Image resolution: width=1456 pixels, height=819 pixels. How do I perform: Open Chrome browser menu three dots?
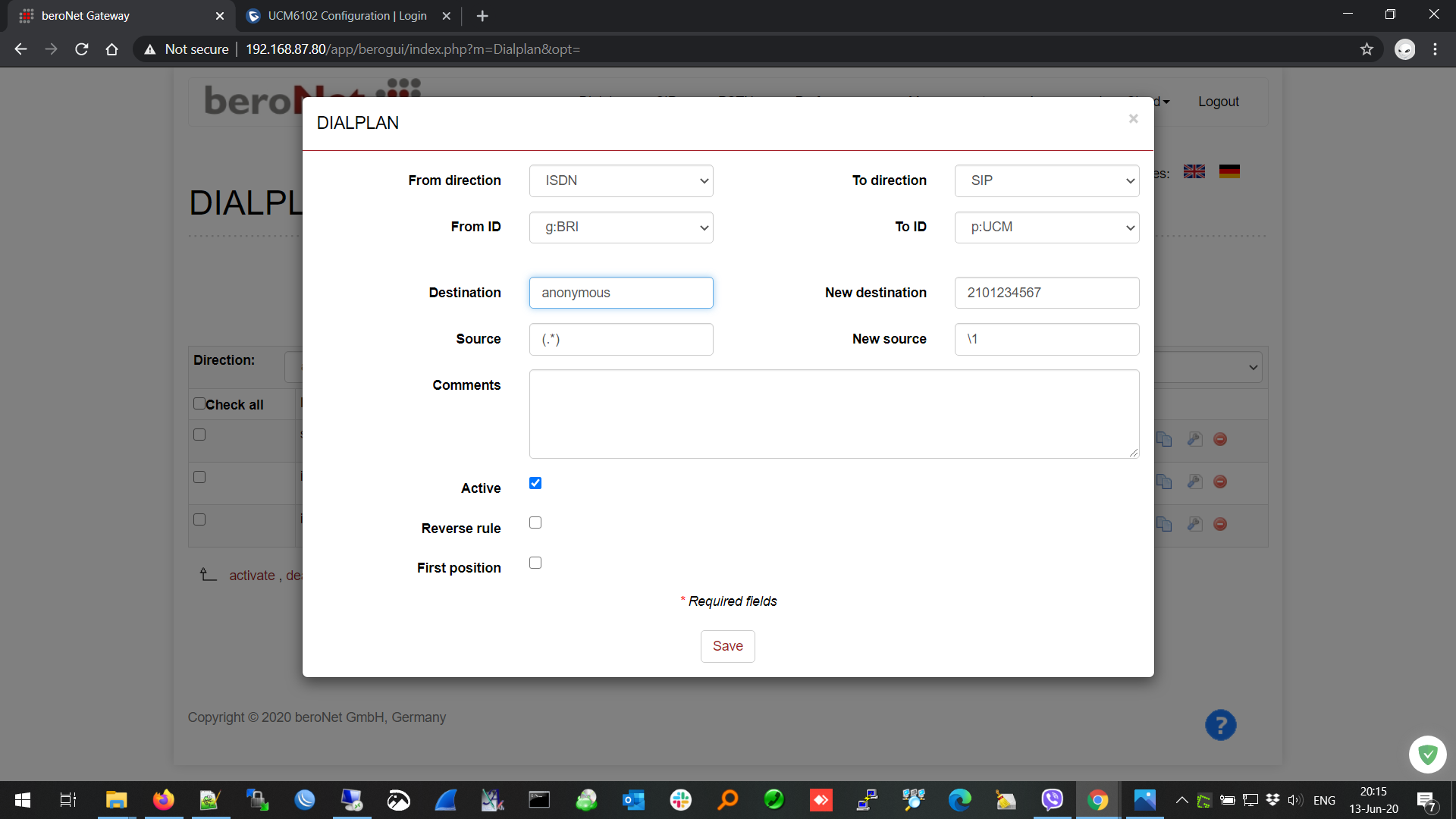[x=1435, y=49]
